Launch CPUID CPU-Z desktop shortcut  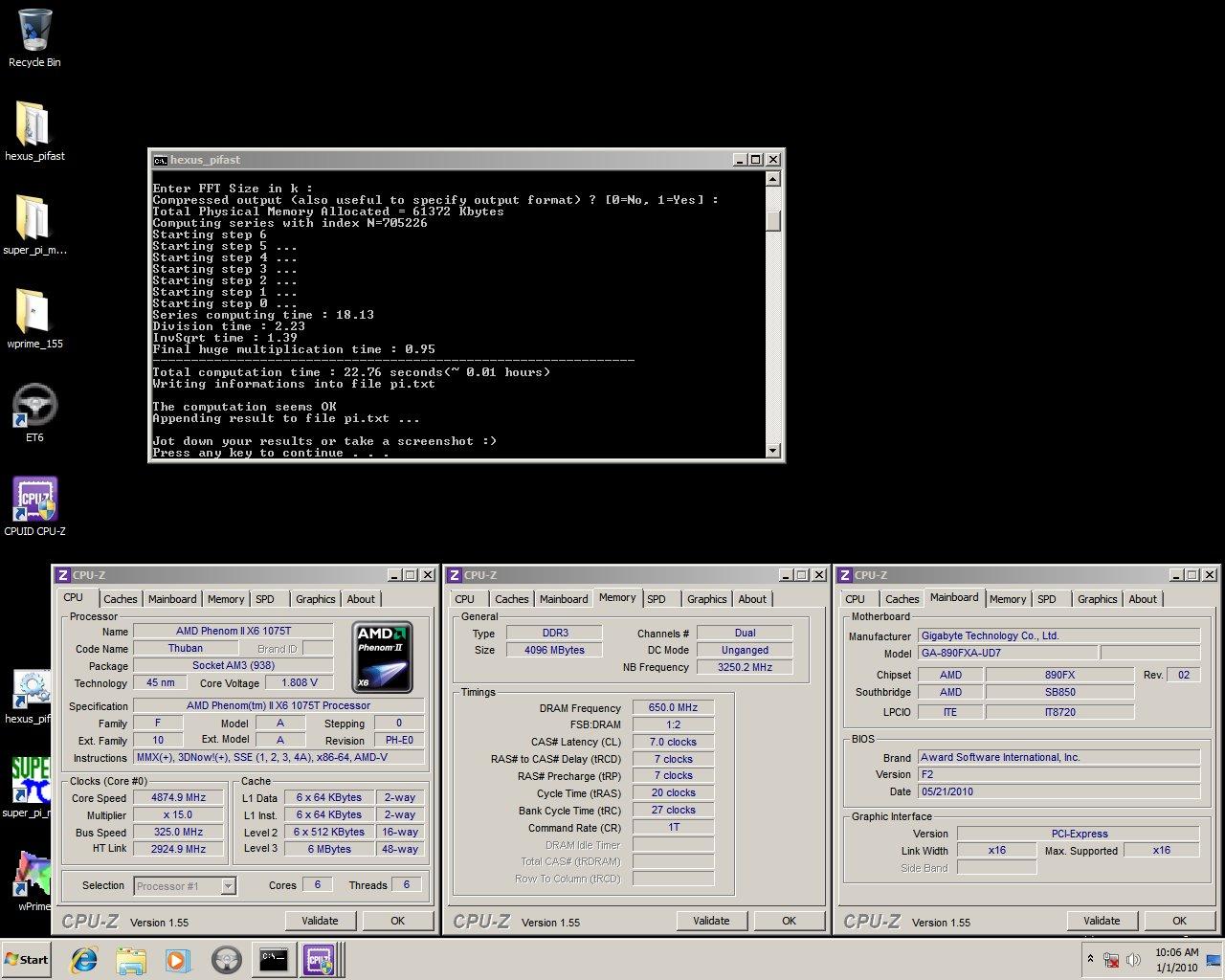(34, 506)
